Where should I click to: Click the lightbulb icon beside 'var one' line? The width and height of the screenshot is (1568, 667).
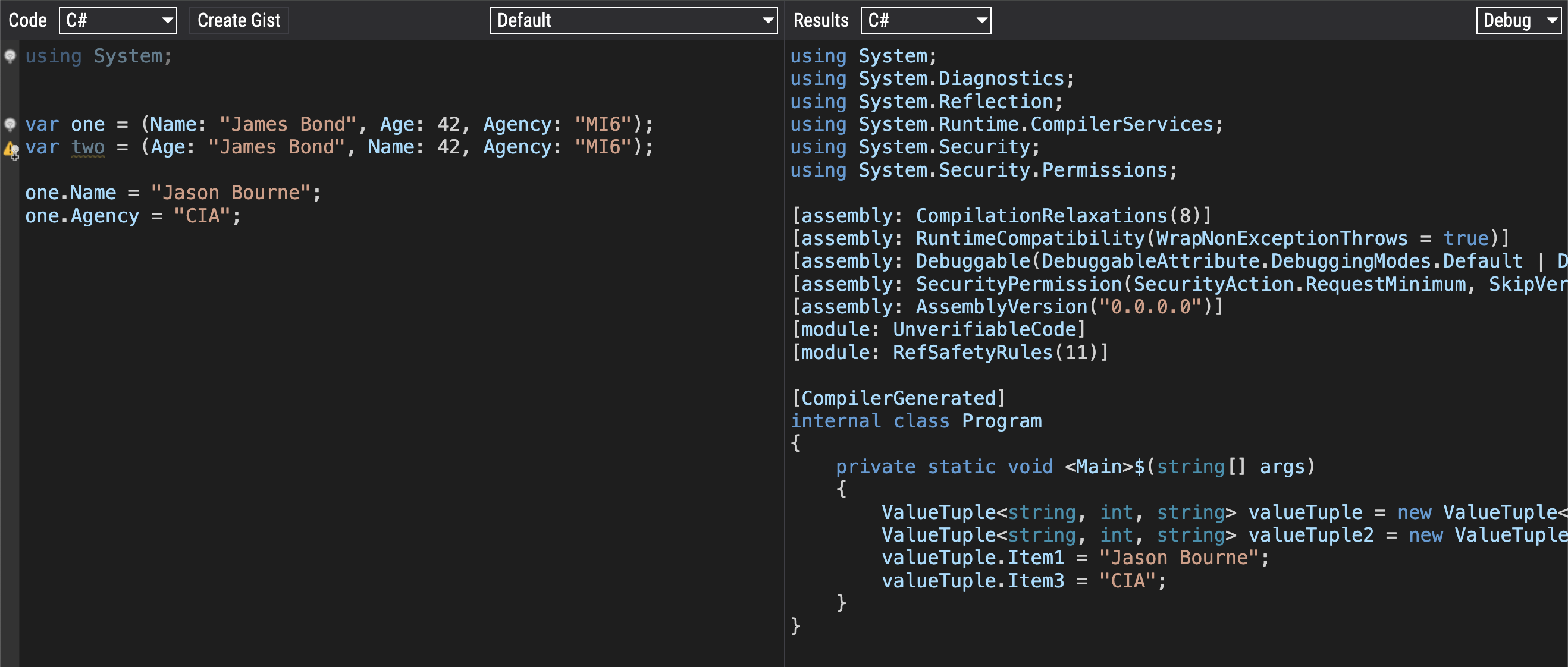[10, 124]
